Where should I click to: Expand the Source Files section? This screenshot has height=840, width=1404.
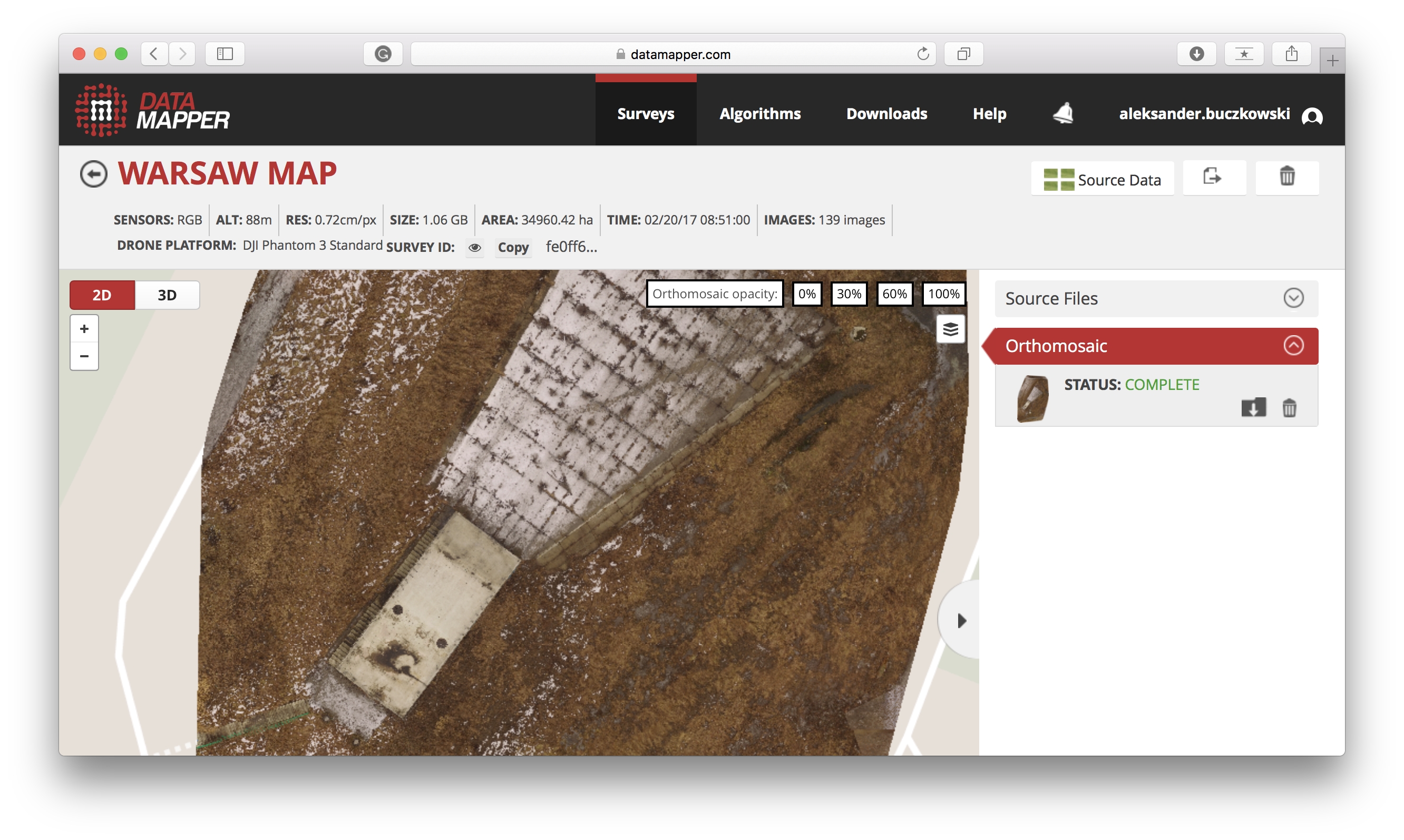pos(1293,298)
